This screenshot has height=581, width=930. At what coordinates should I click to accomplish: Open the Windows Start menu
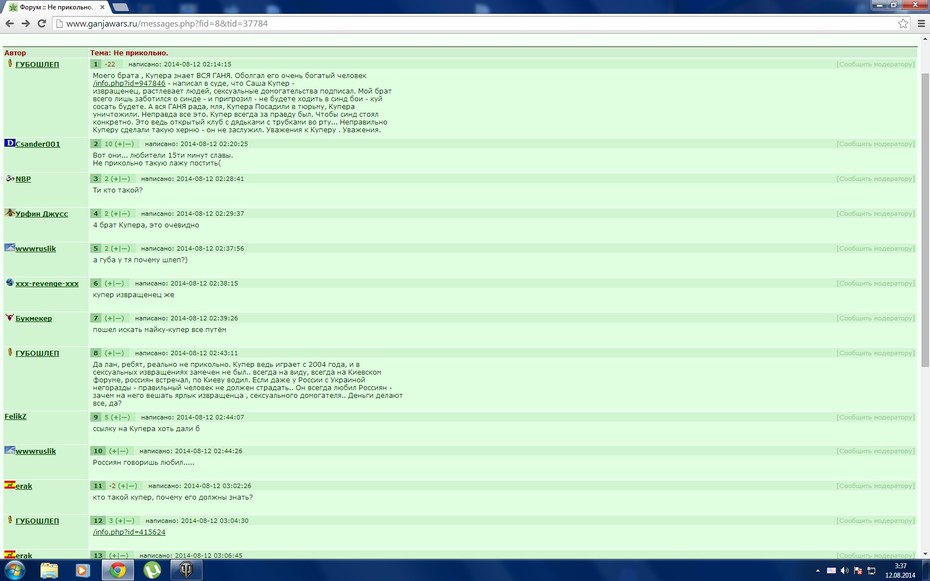[x=15, y=570]
